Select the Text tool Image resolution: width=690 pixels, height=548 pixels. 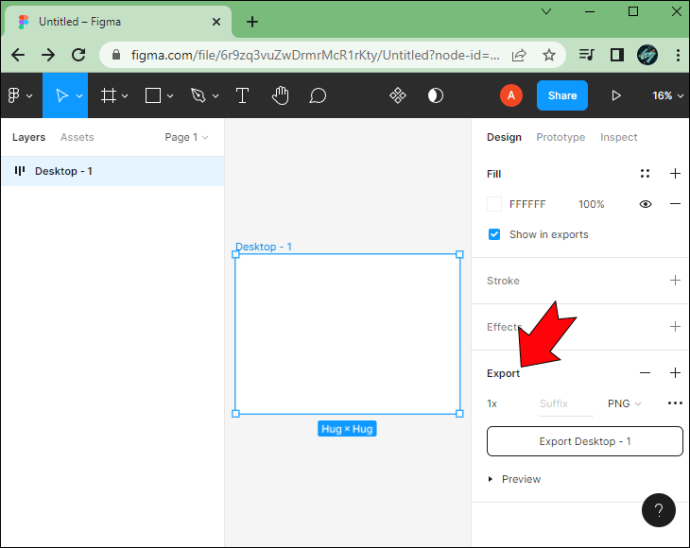[x=242, y=96]
